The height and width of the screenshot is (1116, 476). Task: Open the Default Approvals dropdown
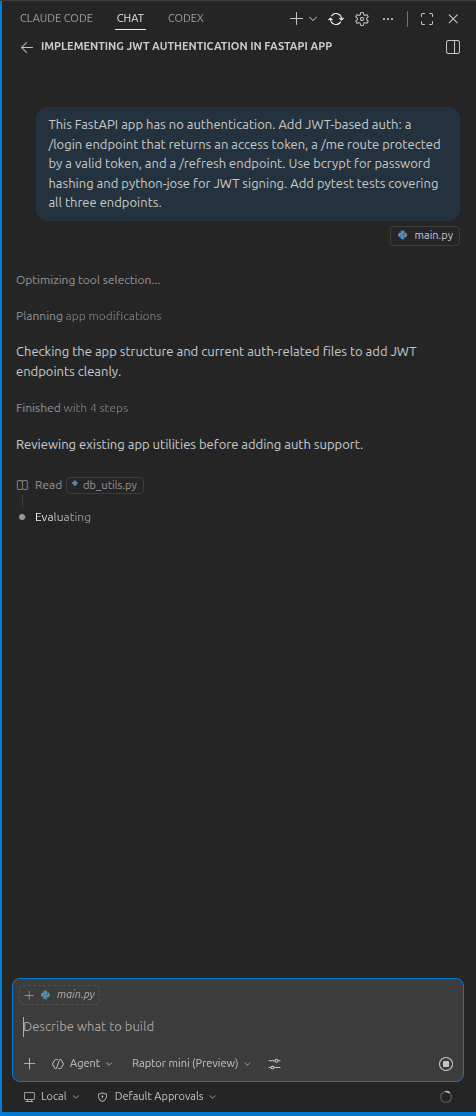pos(157,1097)
